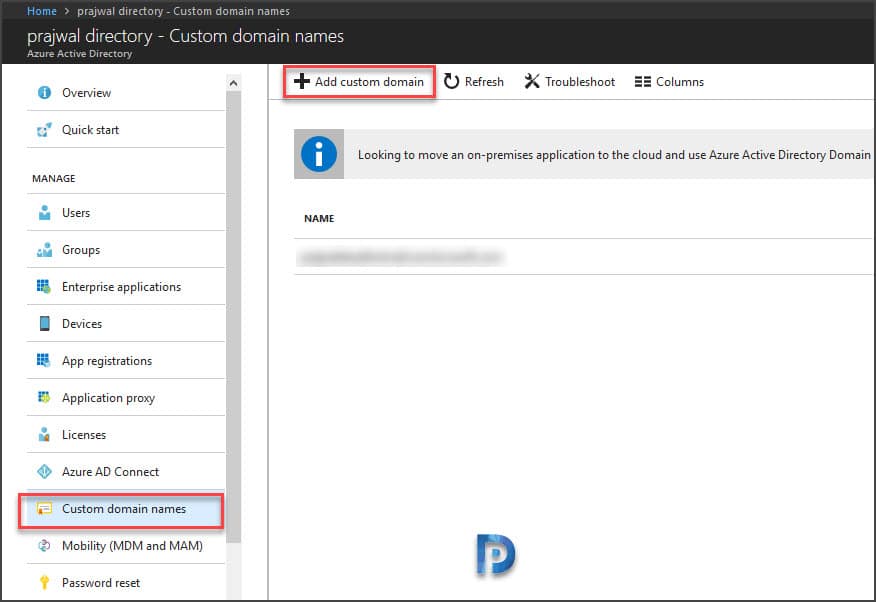Click the Custom domain names icon
The height and width of the screenshot is (602, 876).
tap(44, 509)
